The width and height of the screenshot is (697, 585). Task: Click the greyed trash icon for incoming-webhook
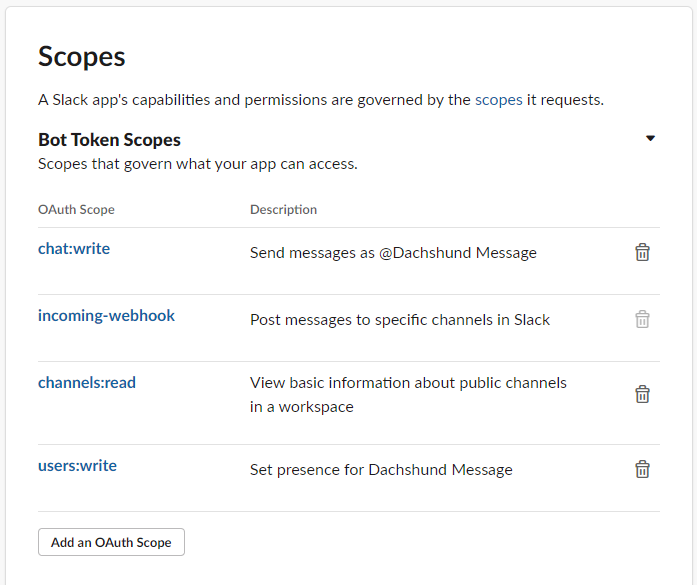(642, 319)
